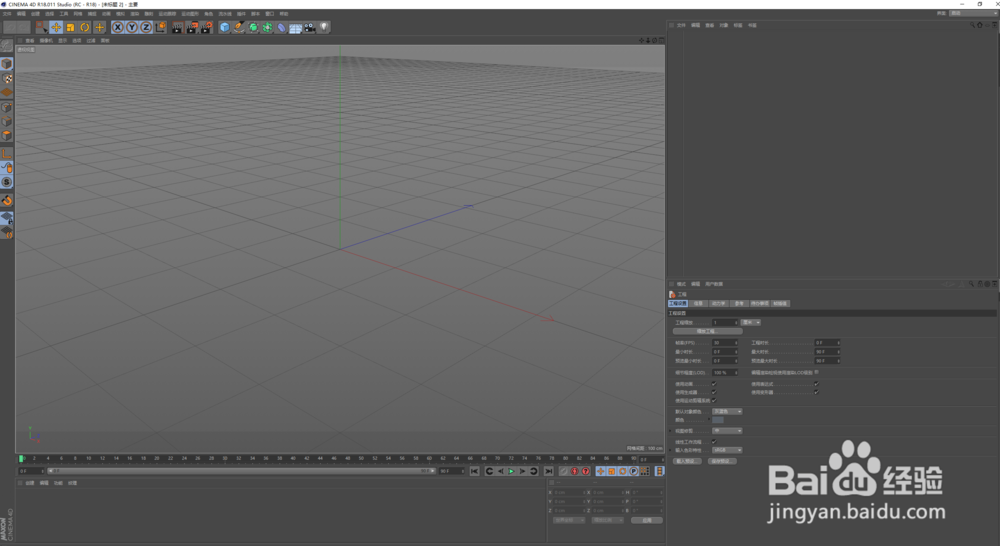Open Edit Render Settings
Screen dimensions: 1000x546
tap(207, 27)
